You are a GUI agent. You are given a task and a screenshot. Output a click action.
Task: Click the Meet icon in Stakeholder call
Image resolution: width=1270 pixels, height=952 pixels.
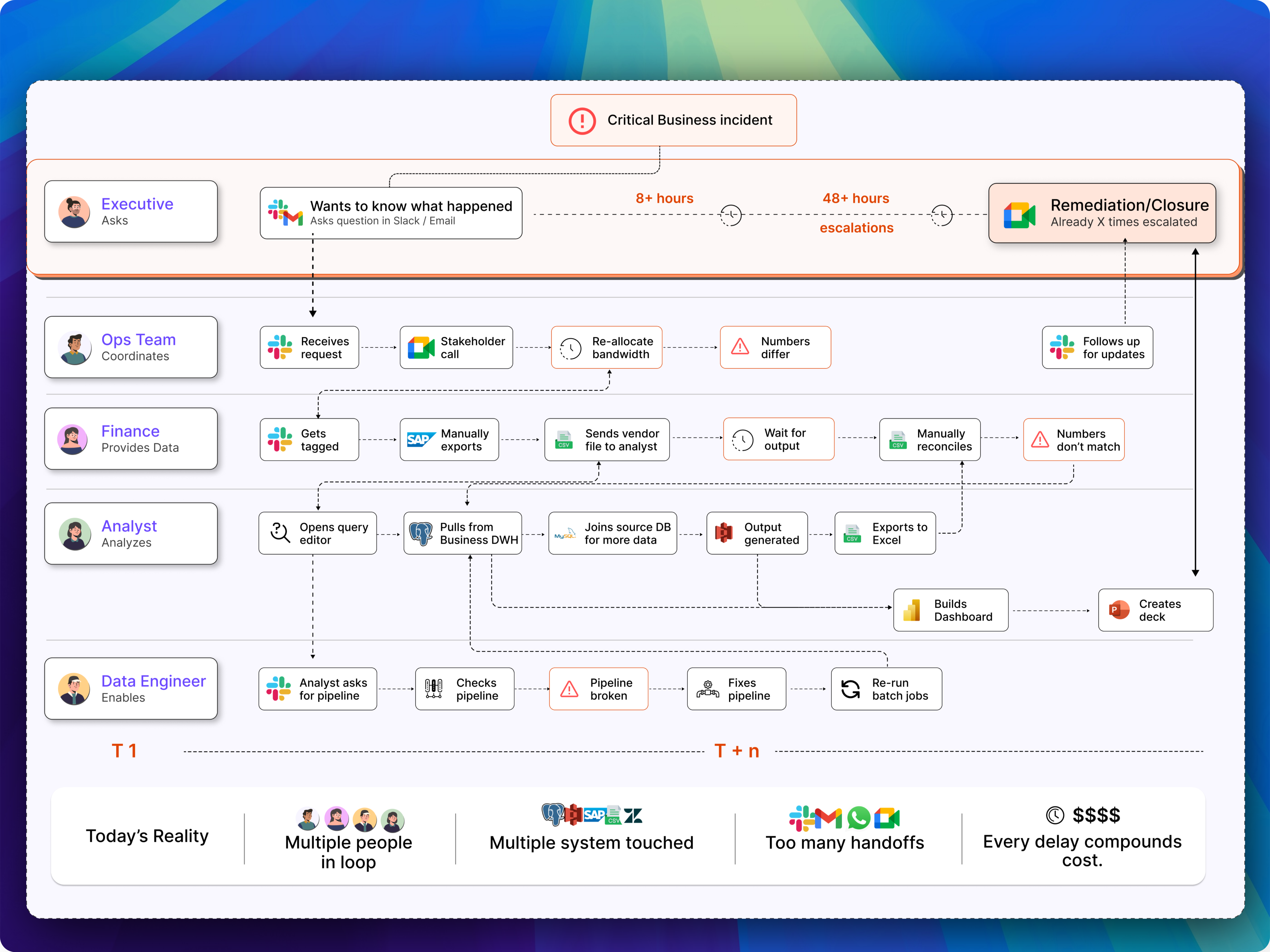click(x=421, y=348)
